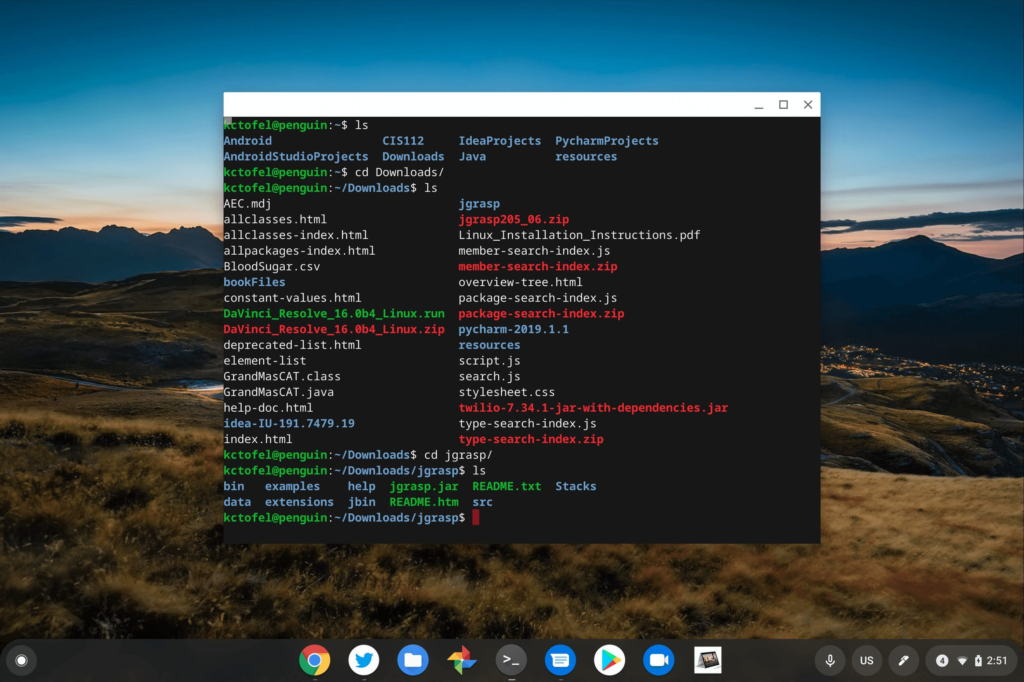Click the red terminal cursor block
1024x682 pixels.
pos(475,517)
